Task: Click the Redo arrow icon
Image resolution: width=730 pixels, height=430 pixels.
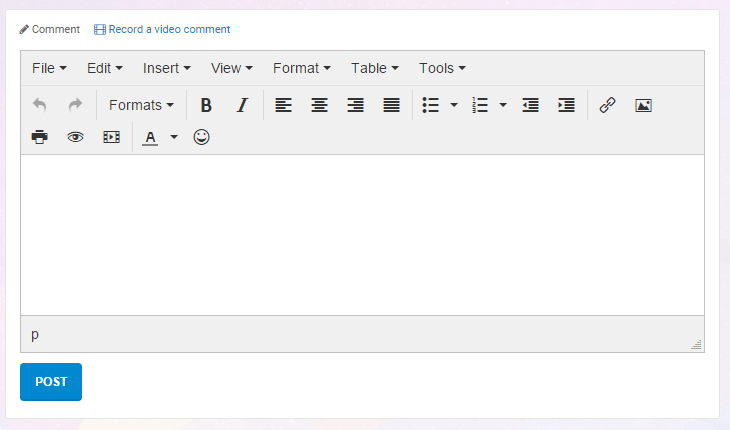Action: 75,105
